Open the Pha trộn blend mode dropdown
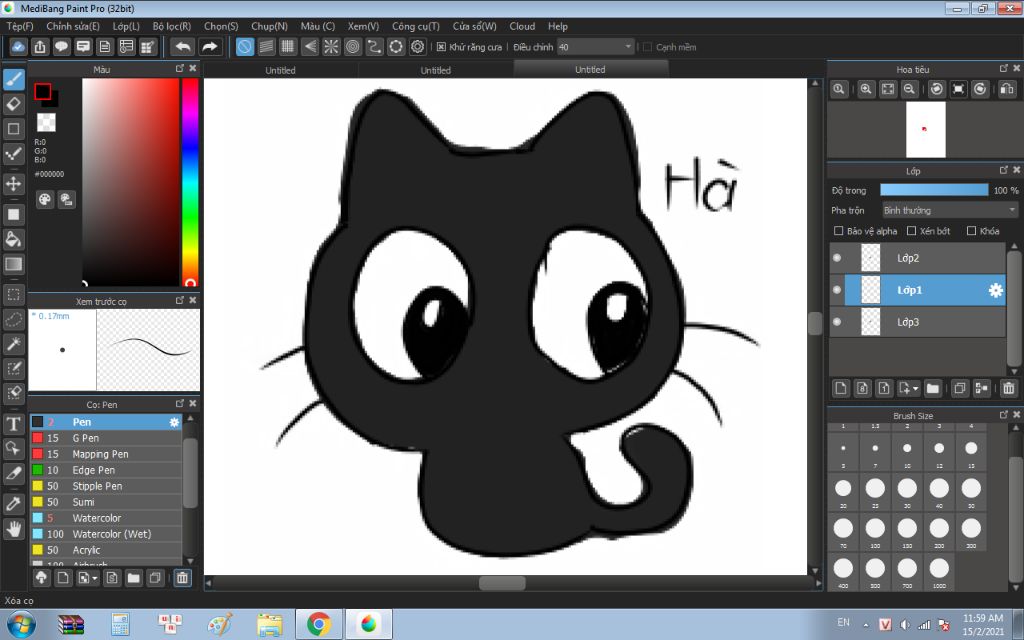1024x640 pixels. [950, 210]
